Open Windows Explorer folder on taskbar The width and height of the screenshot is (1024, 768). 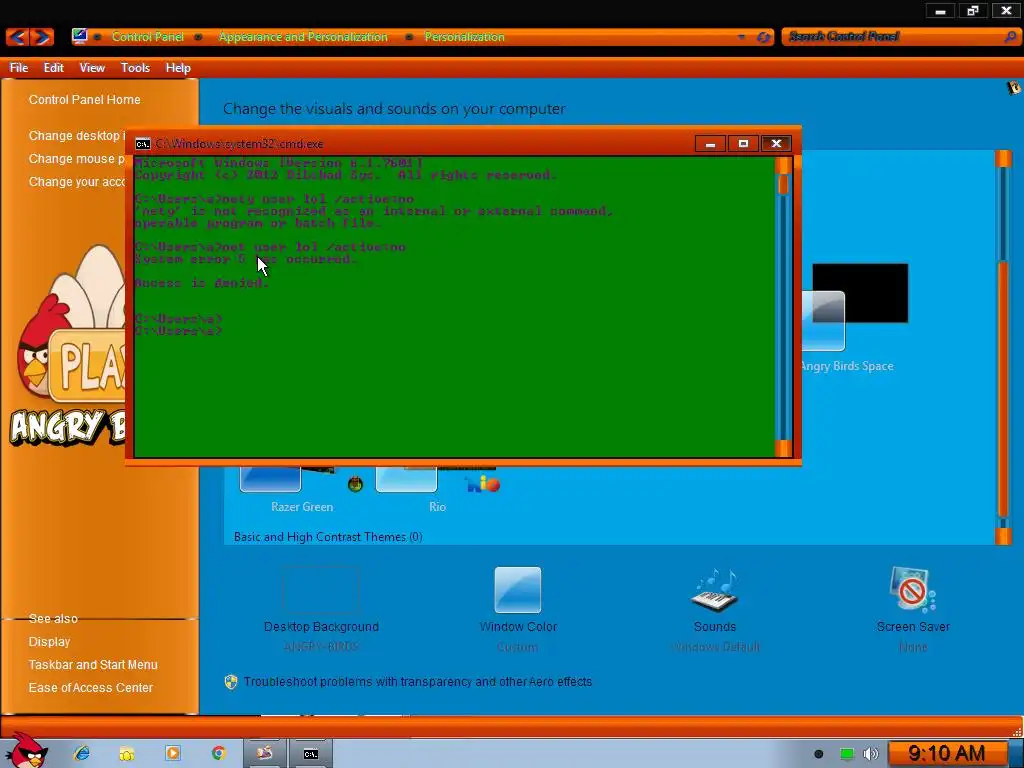(x=127, y=754)
